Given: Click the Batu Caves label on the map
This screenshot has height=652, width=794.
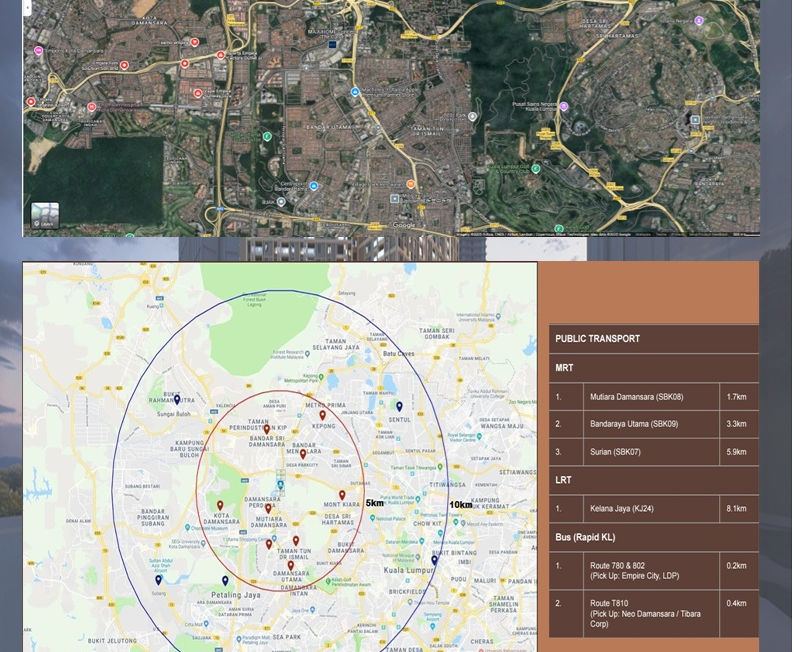Looking at the screenshot, I should 399,353.
